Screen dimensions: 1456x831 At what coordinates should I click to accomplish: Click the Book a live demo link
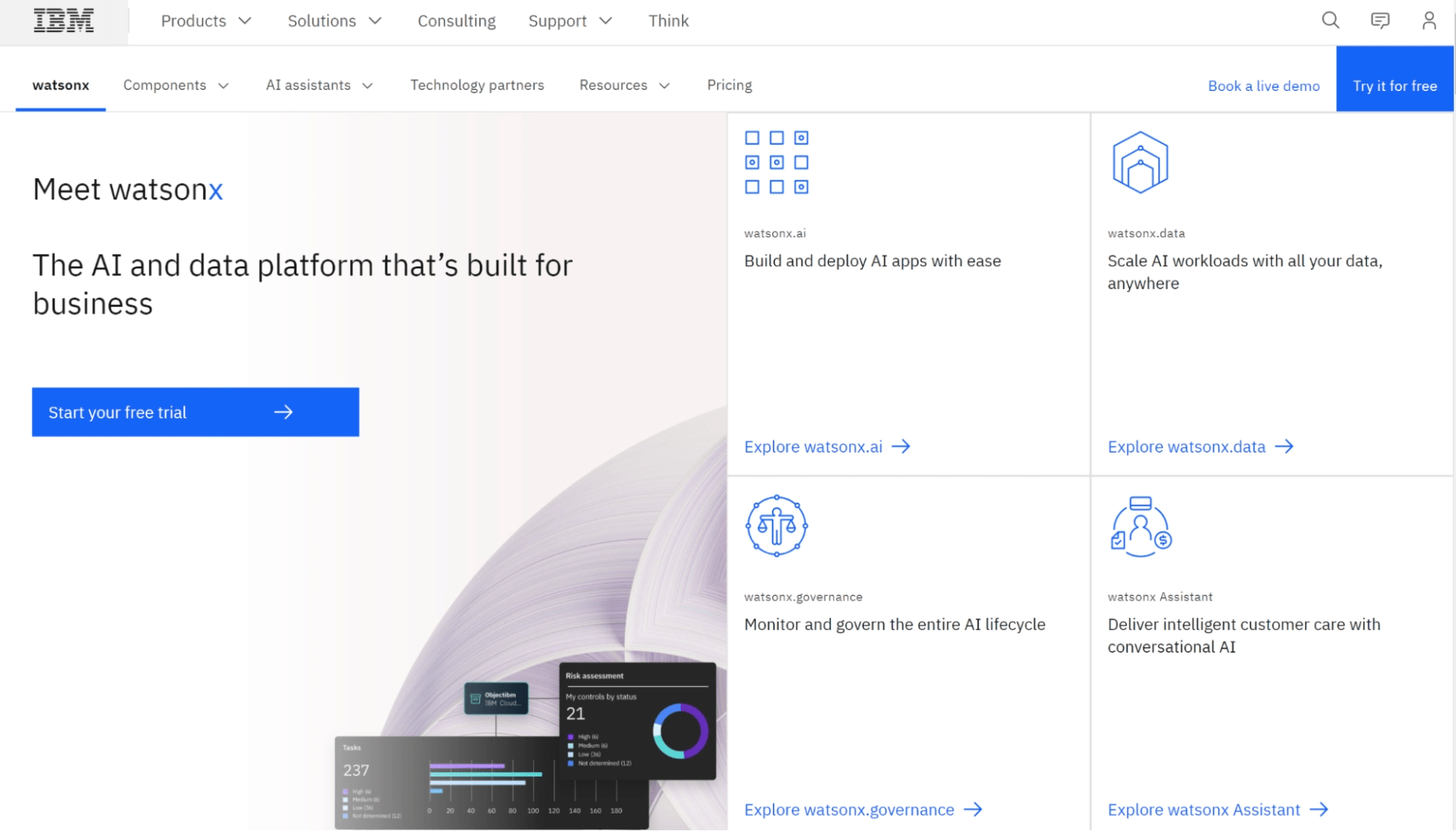tap(1263, 86)
